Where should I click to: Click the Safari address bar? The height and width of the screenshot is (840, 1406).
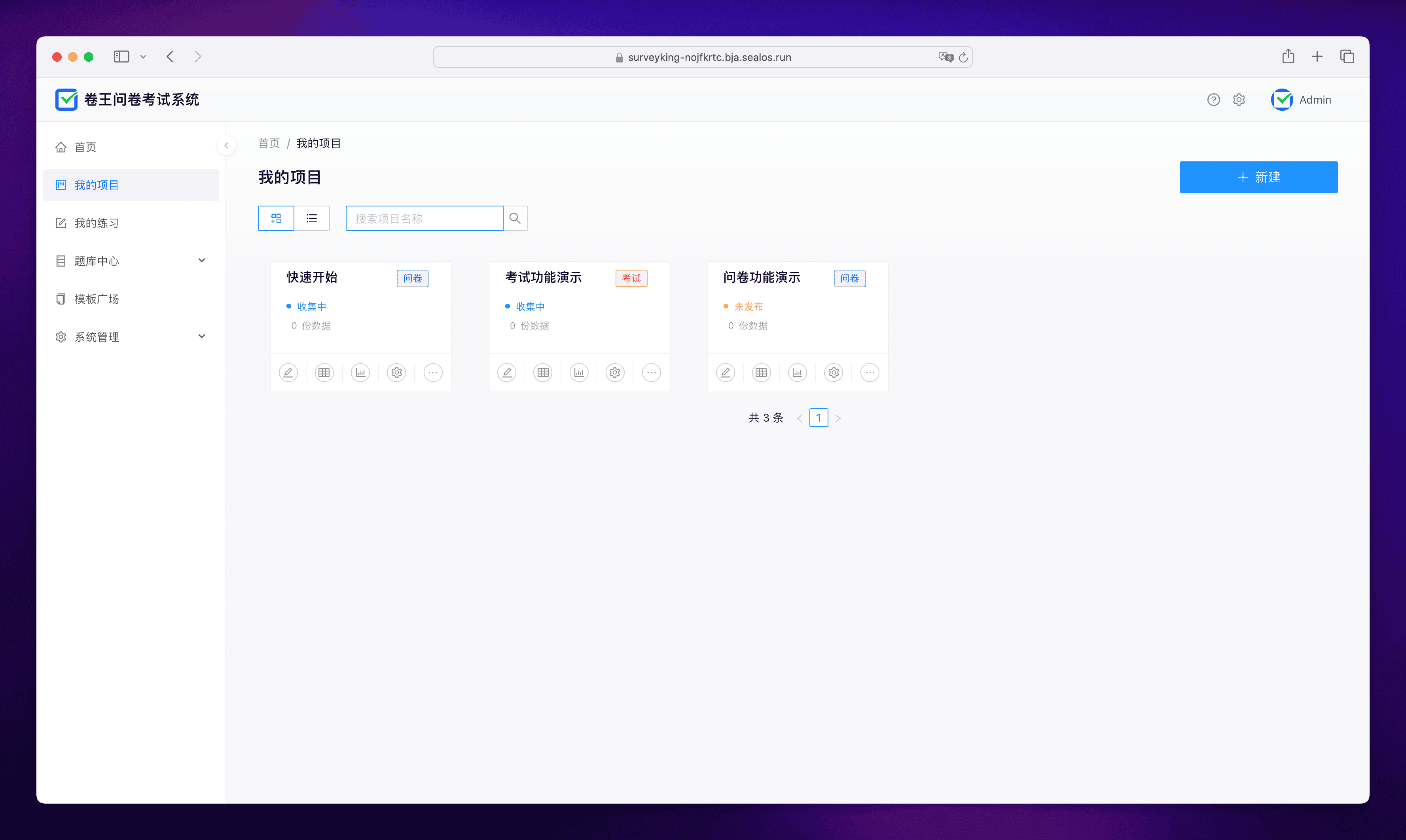[x=703, y=57]
